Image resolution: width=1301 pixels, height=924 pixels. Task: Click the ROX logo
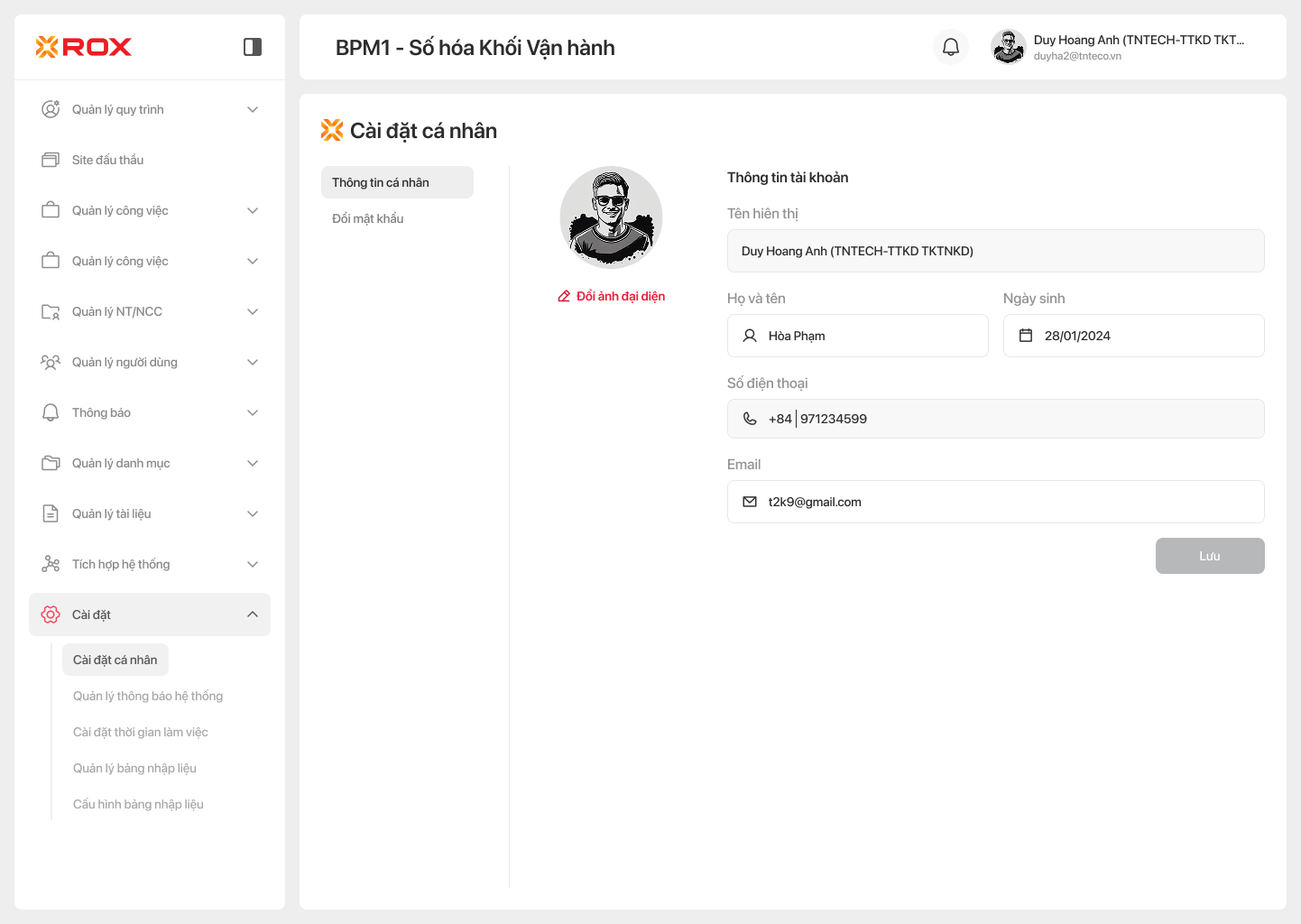[x=84, y=47]
